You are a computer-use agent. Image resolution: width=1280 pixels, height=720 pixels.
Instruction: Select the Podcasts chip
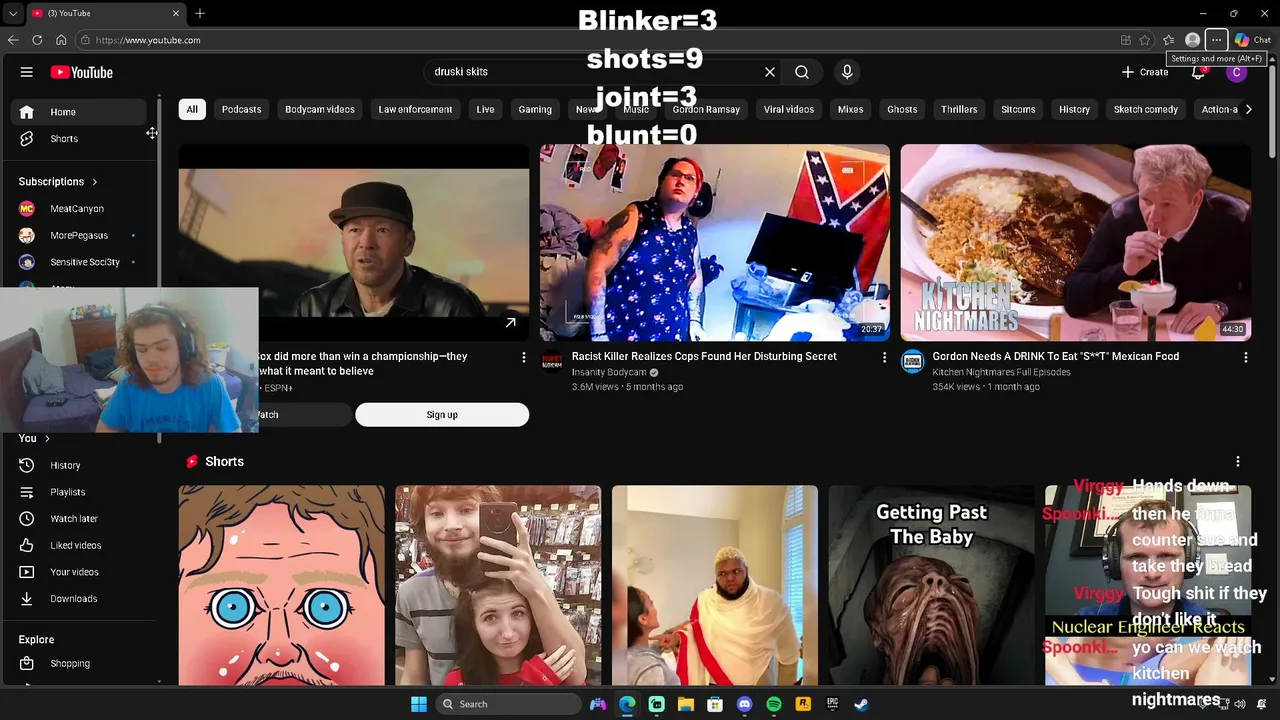tap(241, 109)
